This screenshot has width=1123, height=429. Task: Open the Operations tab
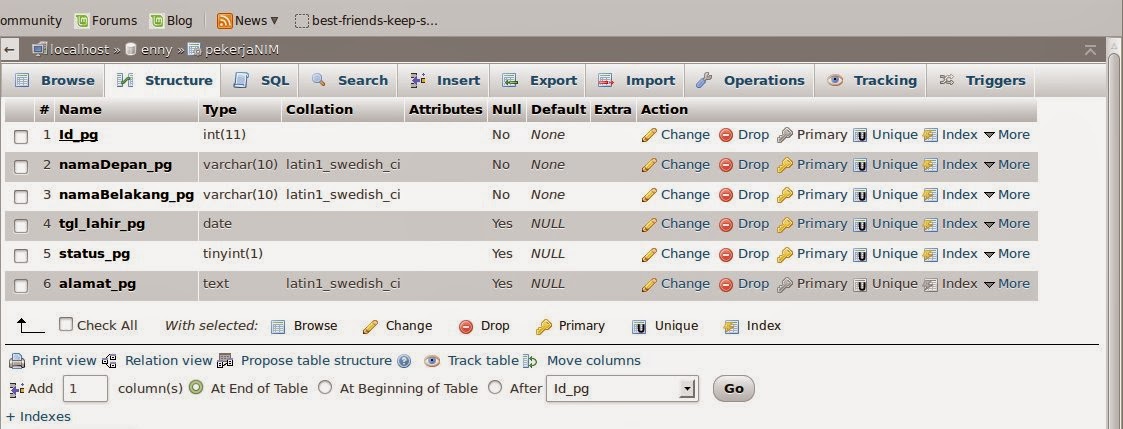(750, 81)
